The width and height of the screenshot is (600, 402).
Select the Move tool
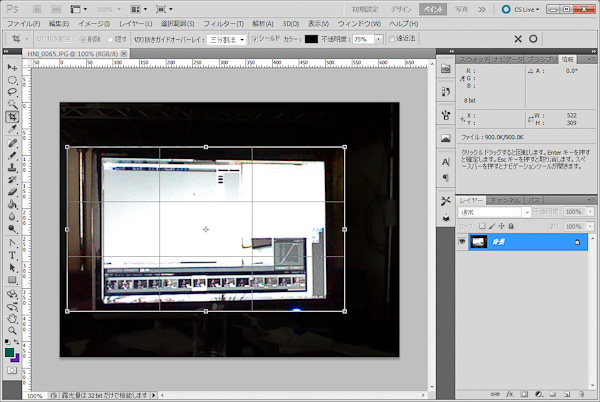point(12,67)
